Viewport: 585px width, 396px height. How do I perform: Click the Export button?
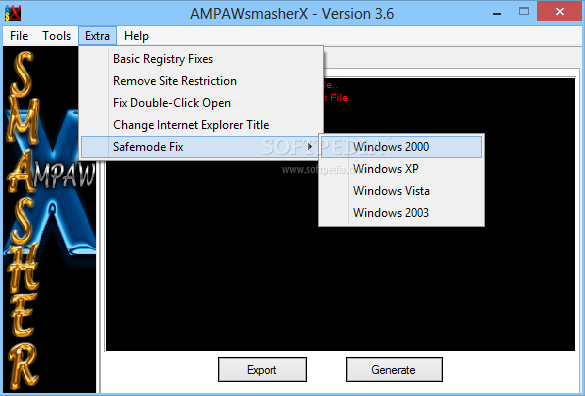coord(262,370)
